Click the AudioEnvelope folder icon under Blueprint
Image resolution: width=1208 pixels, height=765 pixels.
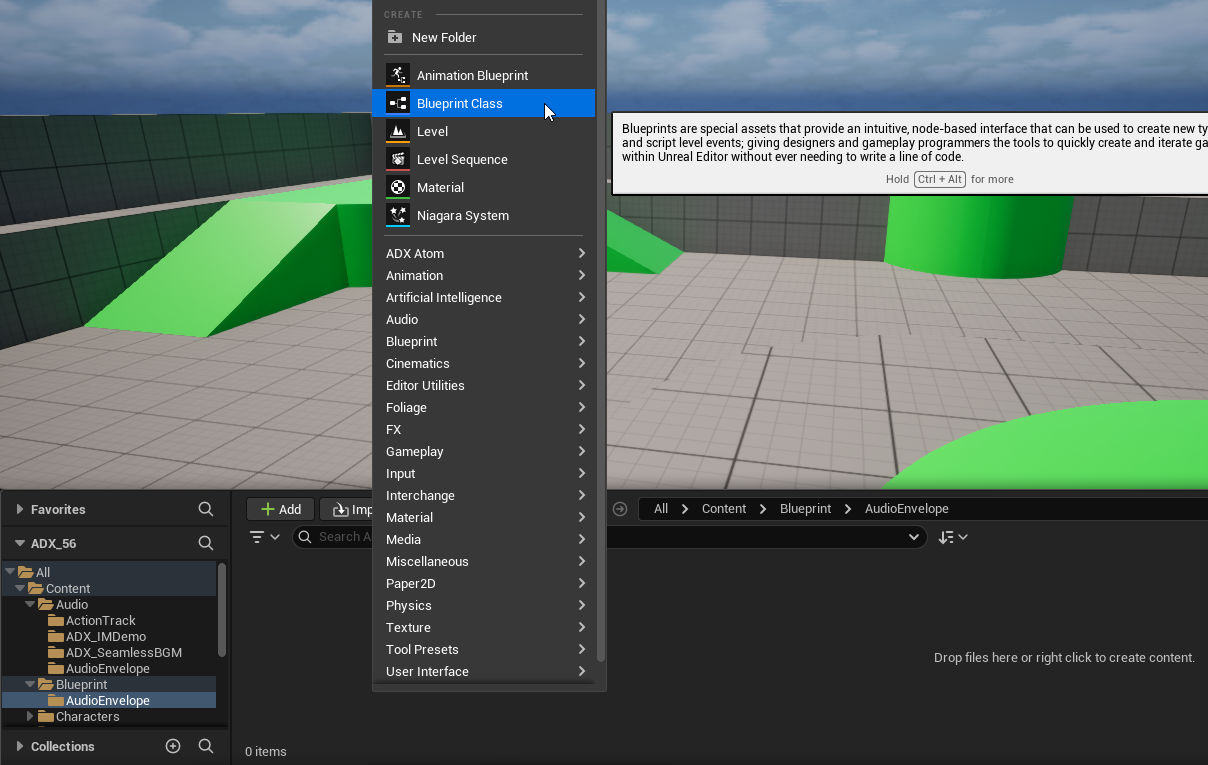[x=56, y=700]
